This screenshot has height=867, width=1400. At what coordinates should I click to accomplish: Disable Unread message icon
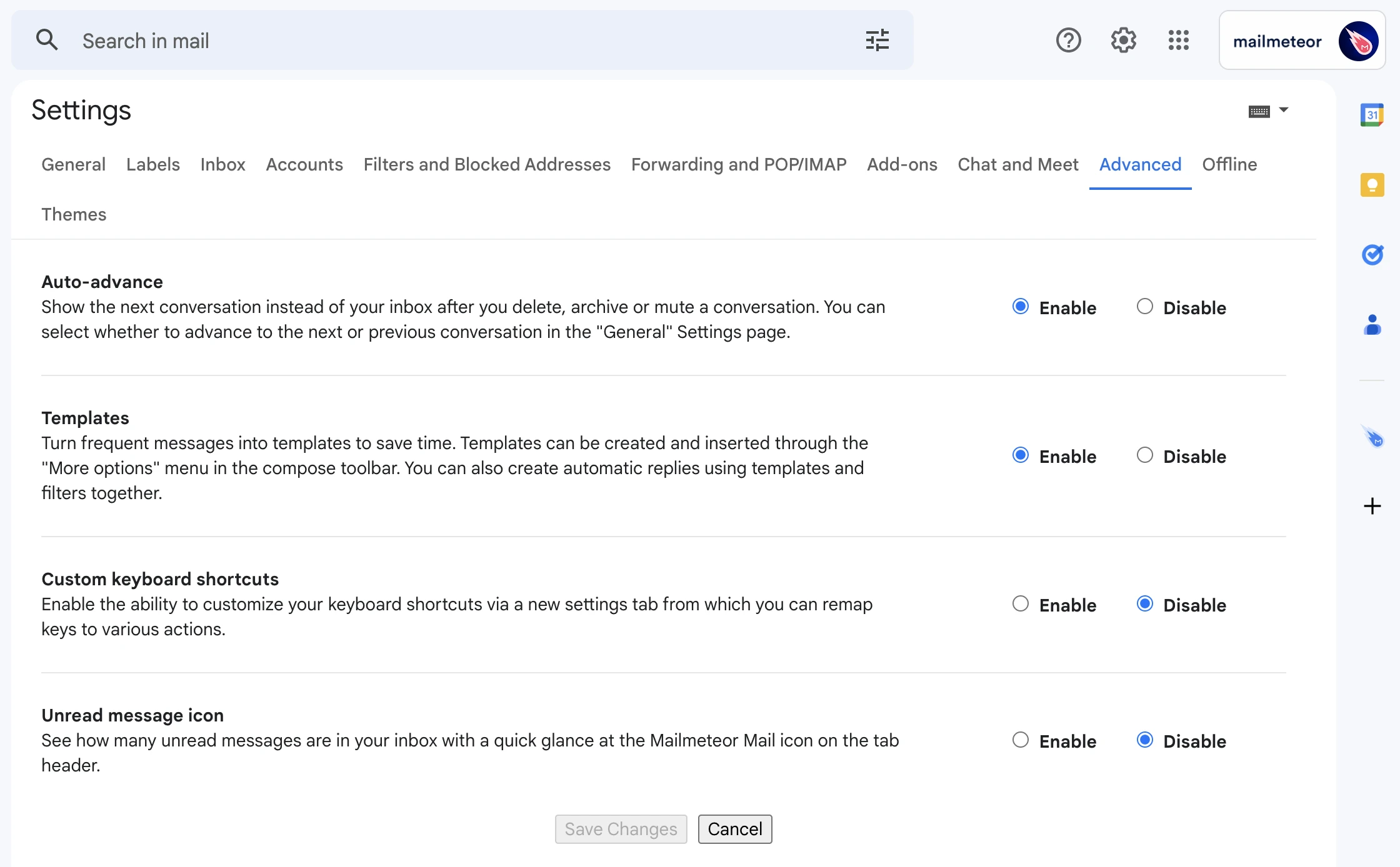[1145, 740]
